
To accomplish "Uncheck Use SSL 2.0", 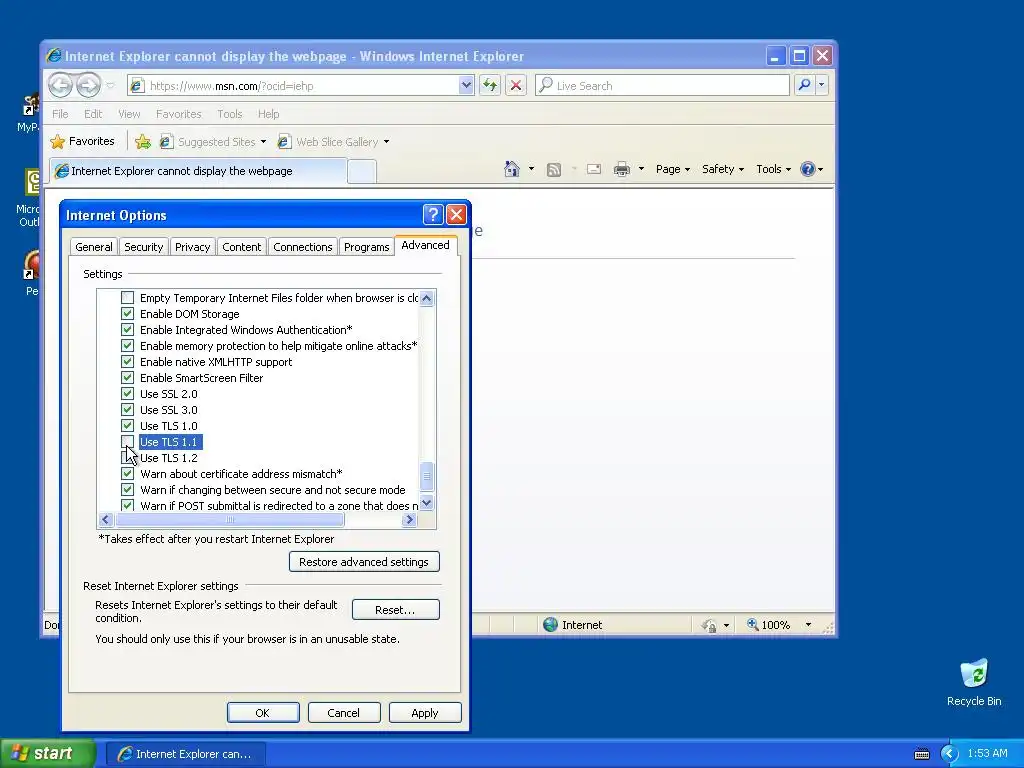I will click(127, 394).
